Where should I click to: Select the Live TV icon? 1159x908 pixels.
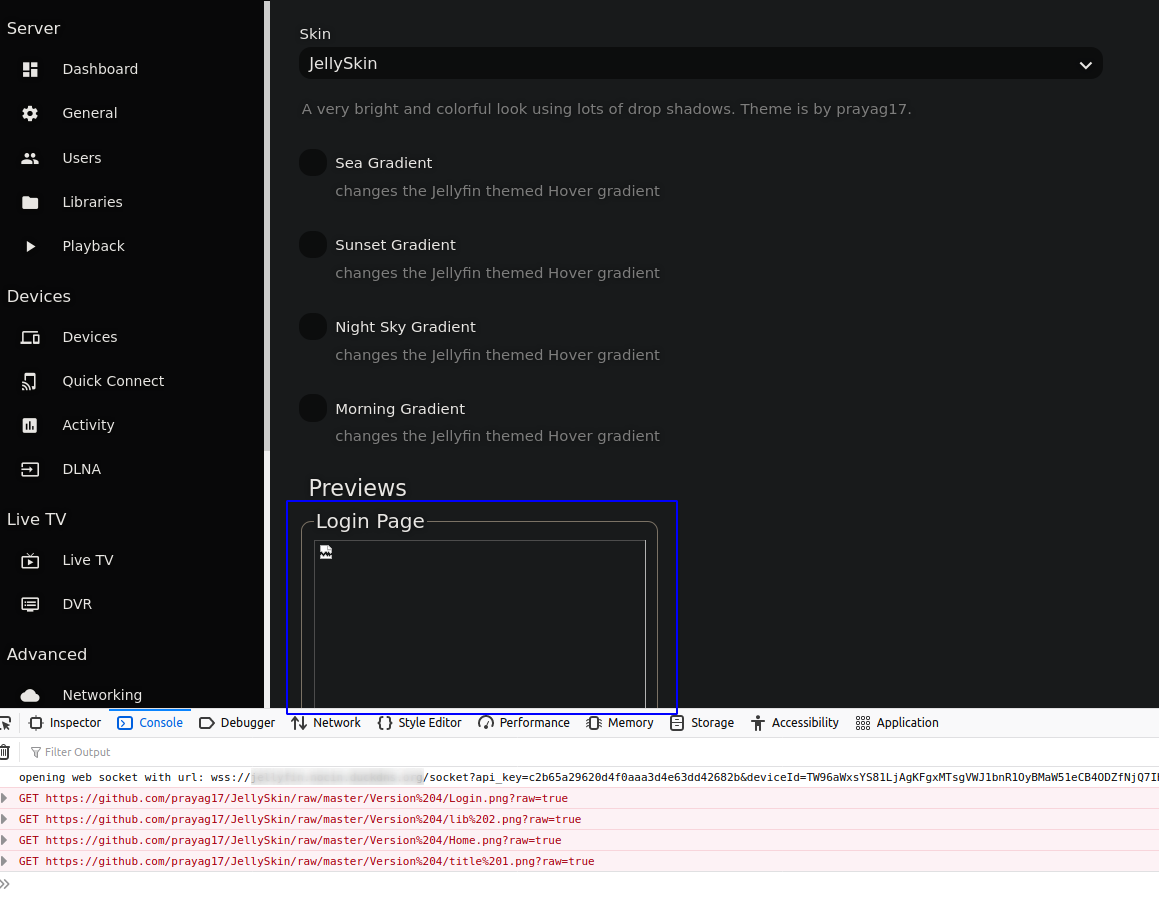29,560
